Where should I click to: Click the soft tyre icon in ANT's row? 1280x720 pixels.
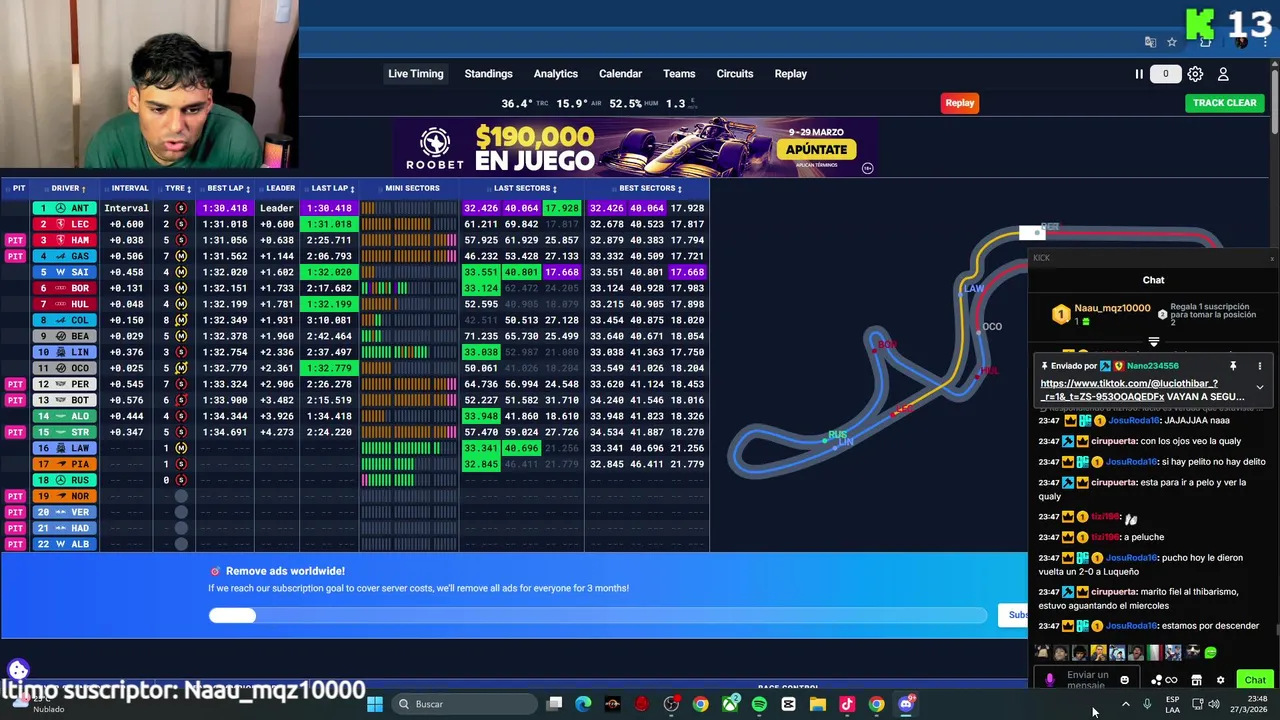pos(181,208)
